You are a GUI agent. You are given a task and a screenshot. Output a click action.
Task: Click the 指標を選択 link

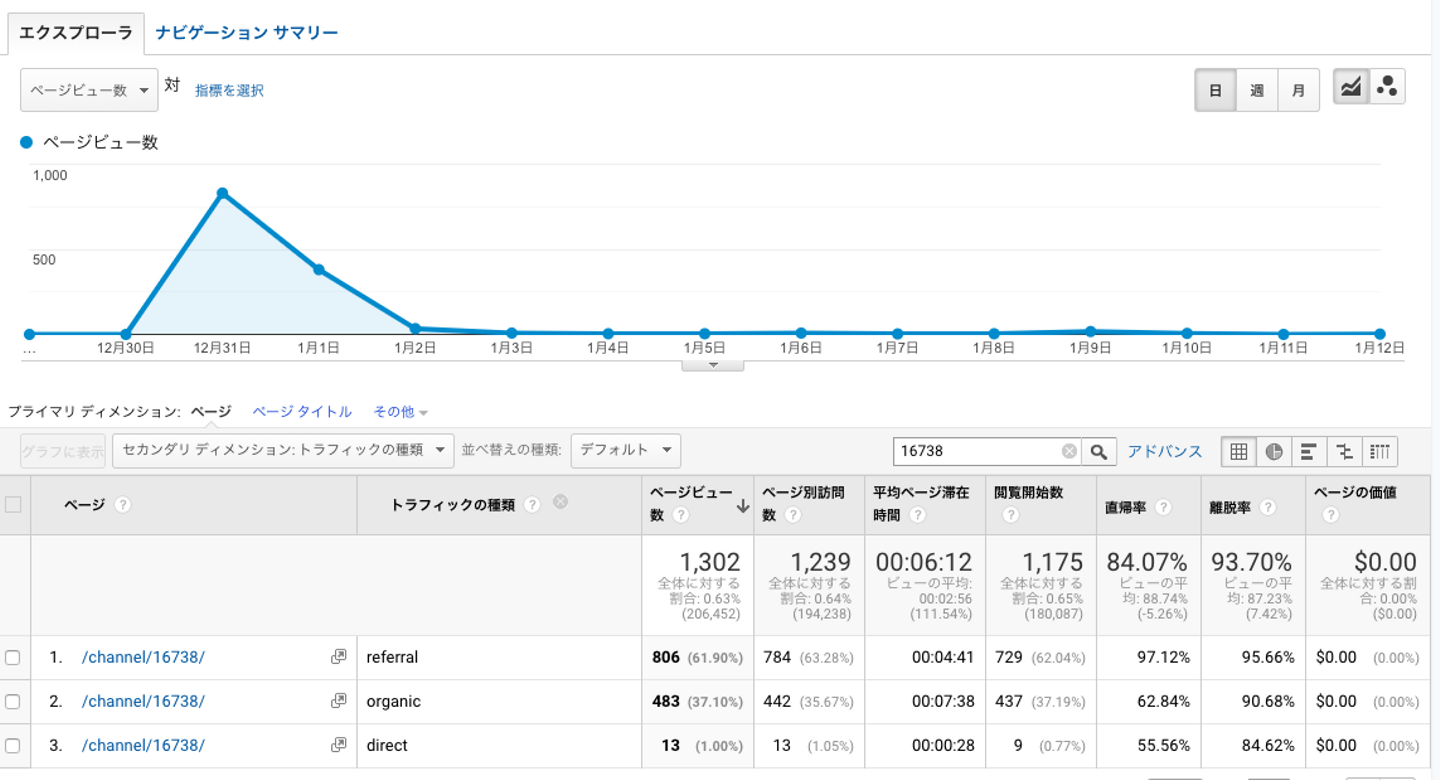coord(229,91)
